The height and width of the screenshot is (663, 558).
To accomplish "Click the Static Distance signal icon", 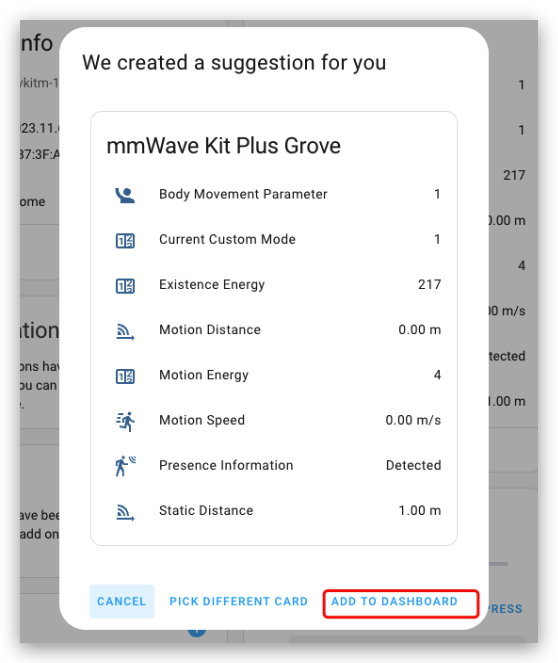I will (125, 512).
